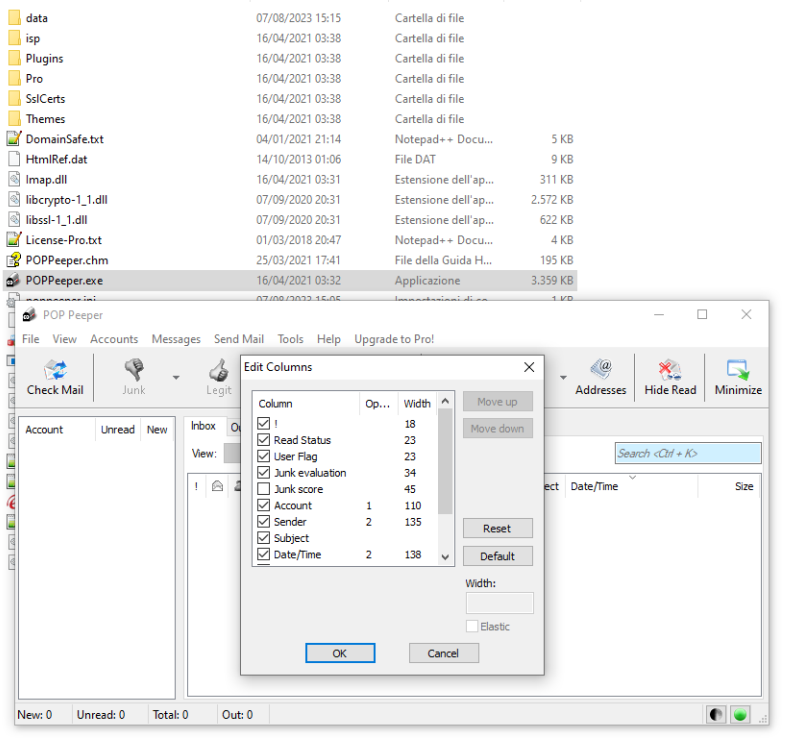Viewport: 786px width, 740px height.
Task: Uncheck the Read Status column checkbox
Action: point(264,440)
